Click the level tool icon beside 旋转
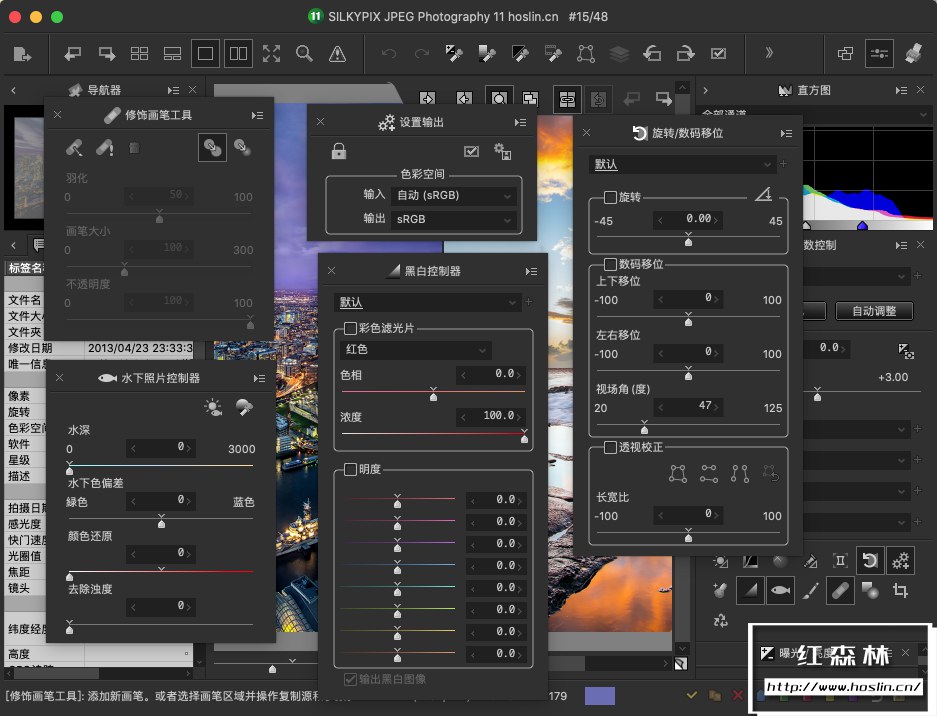The height and width of the screenshot is (716, 937). pyautogui.click(x=764, y=196)
